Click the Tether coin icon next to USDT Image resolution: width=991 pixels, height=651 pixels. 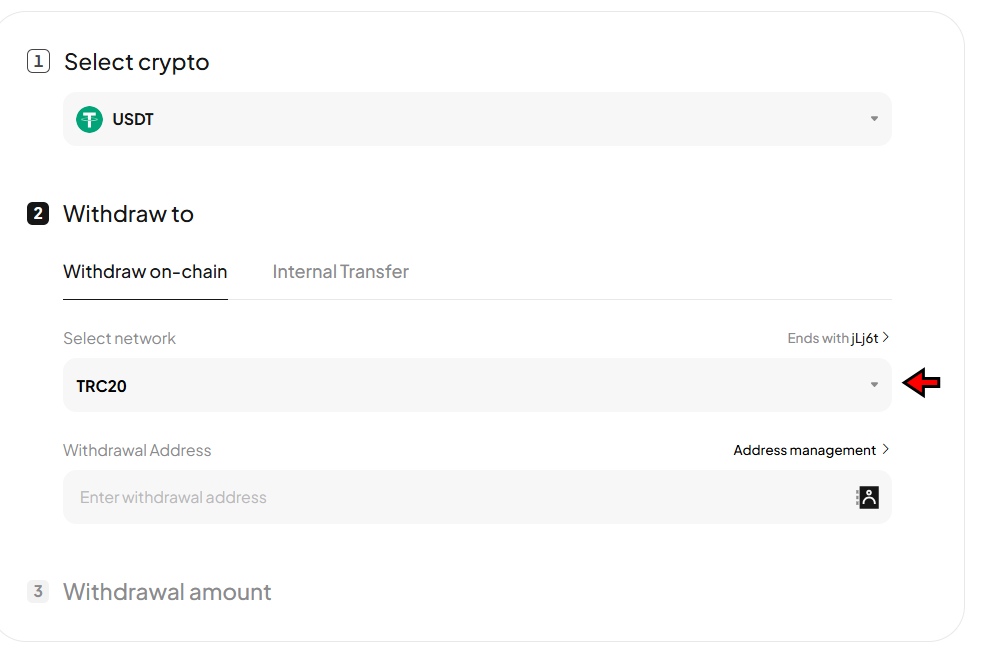pos(88,118)
